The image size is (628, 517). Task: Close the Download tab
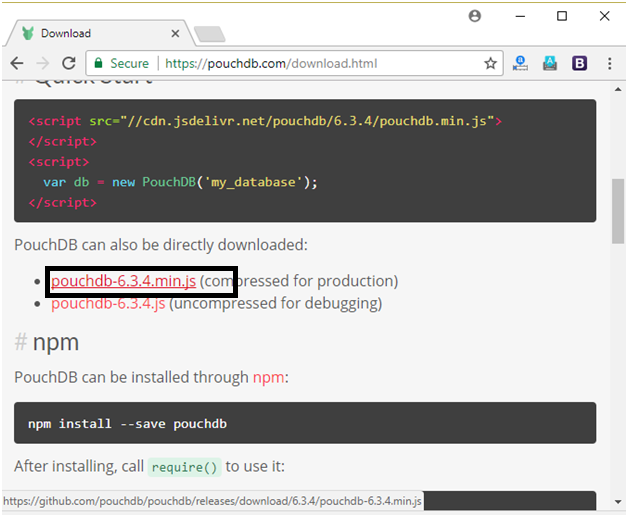(175, 34)
